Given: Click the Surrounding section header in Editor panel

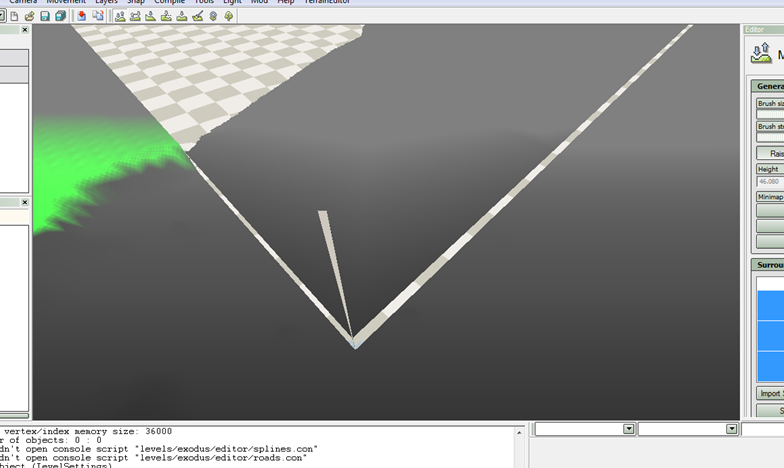Looking at the screenshot, I should click(768, 264).
